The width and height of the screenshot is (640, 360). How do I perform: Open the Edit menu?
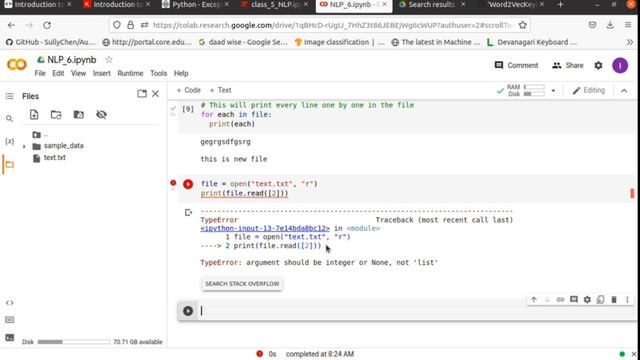tap(58, 73)
